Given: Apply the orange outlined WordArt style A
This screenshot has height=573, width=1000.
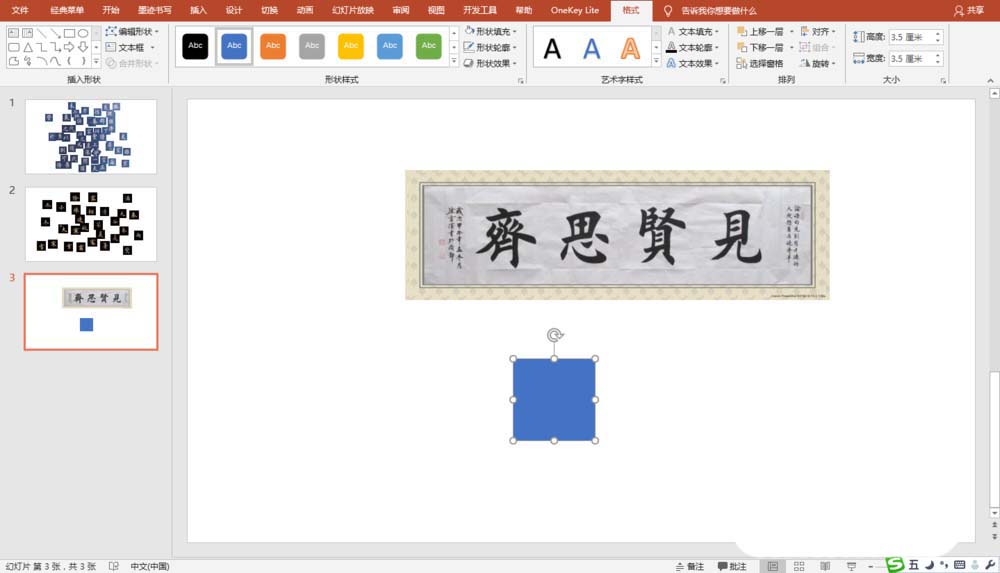Looking at the screenshot, I should point(630,48).
